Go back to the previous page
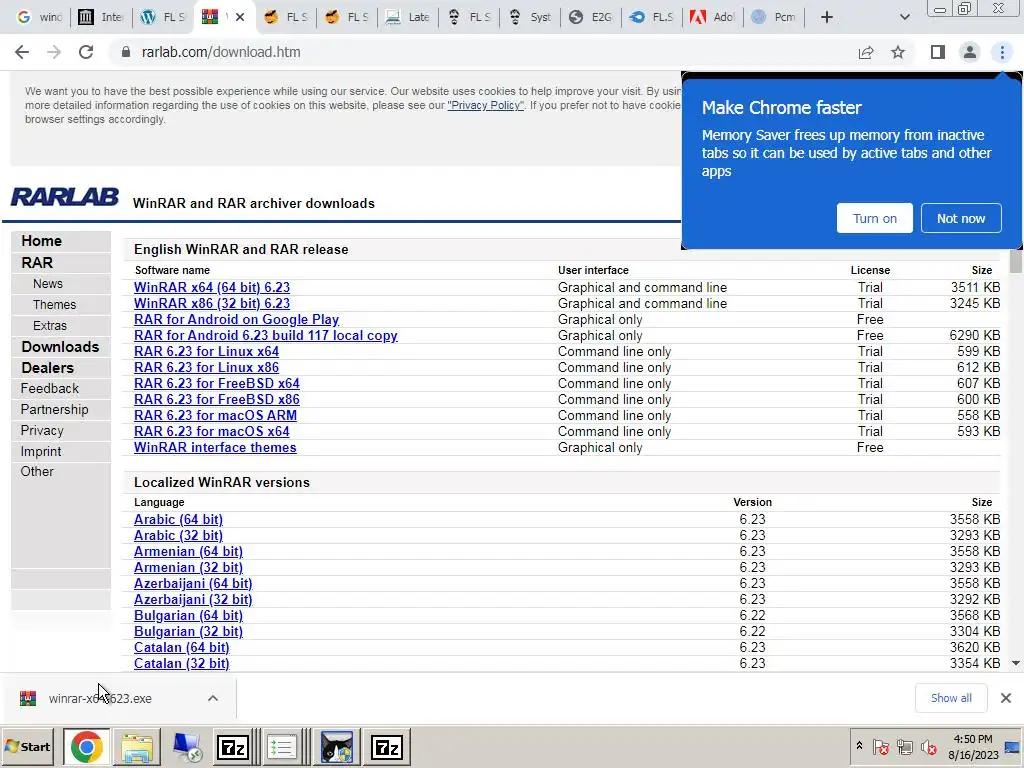The width and height of the screenshot is (1024, 768). click(x=22, y=52)
